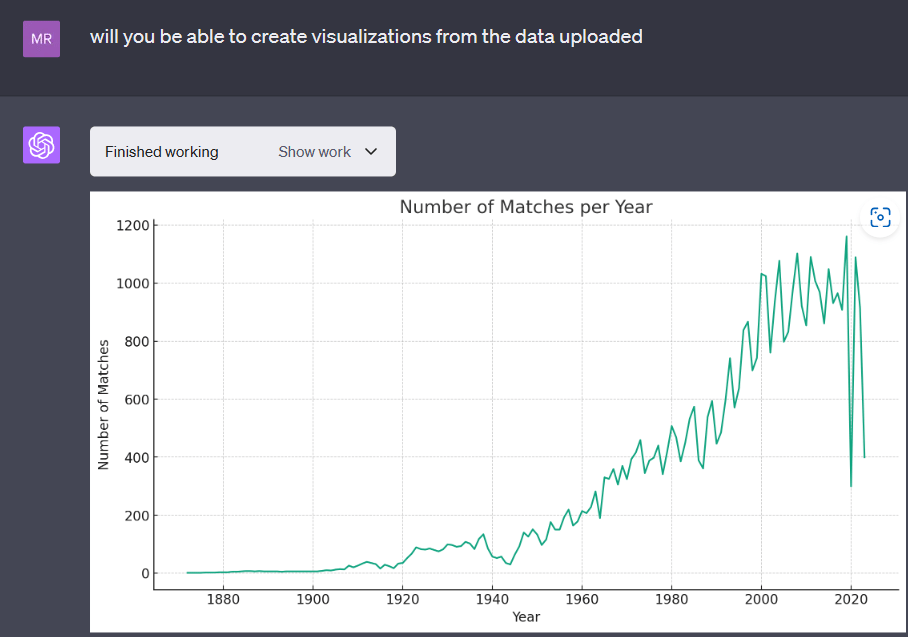Click the 1940 x-axis tick label
This screenshot has width=908, height=637.
[492, 599]
